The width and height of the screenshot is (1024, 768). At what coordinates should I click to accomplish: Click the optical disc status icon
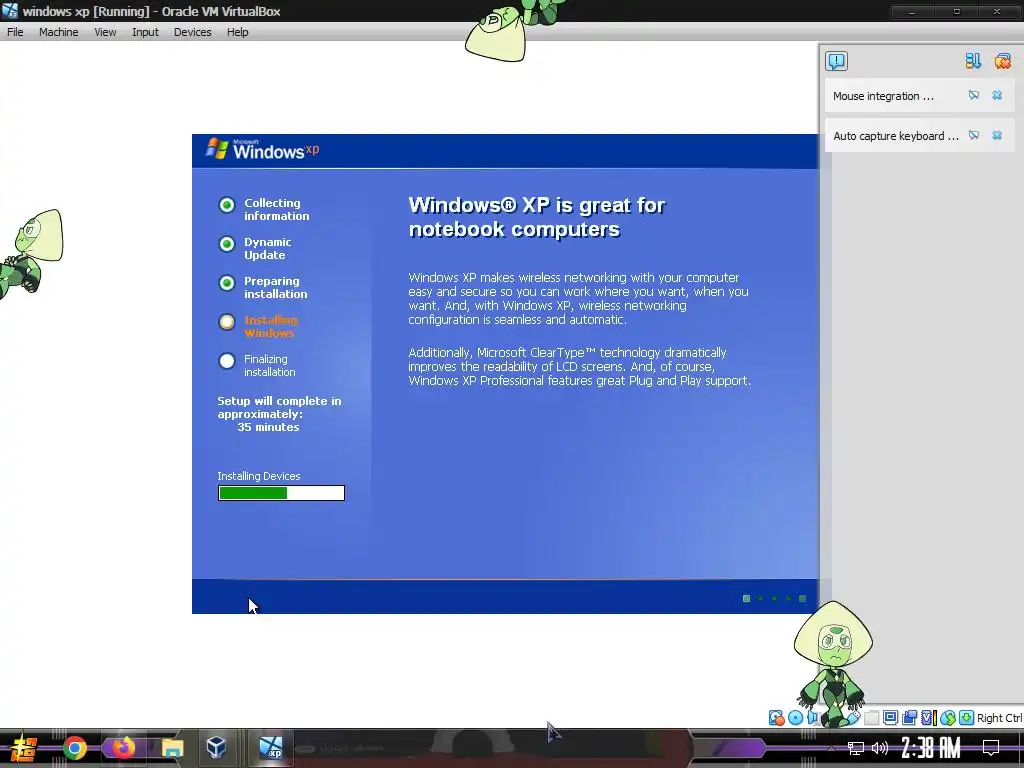point(795,718)
